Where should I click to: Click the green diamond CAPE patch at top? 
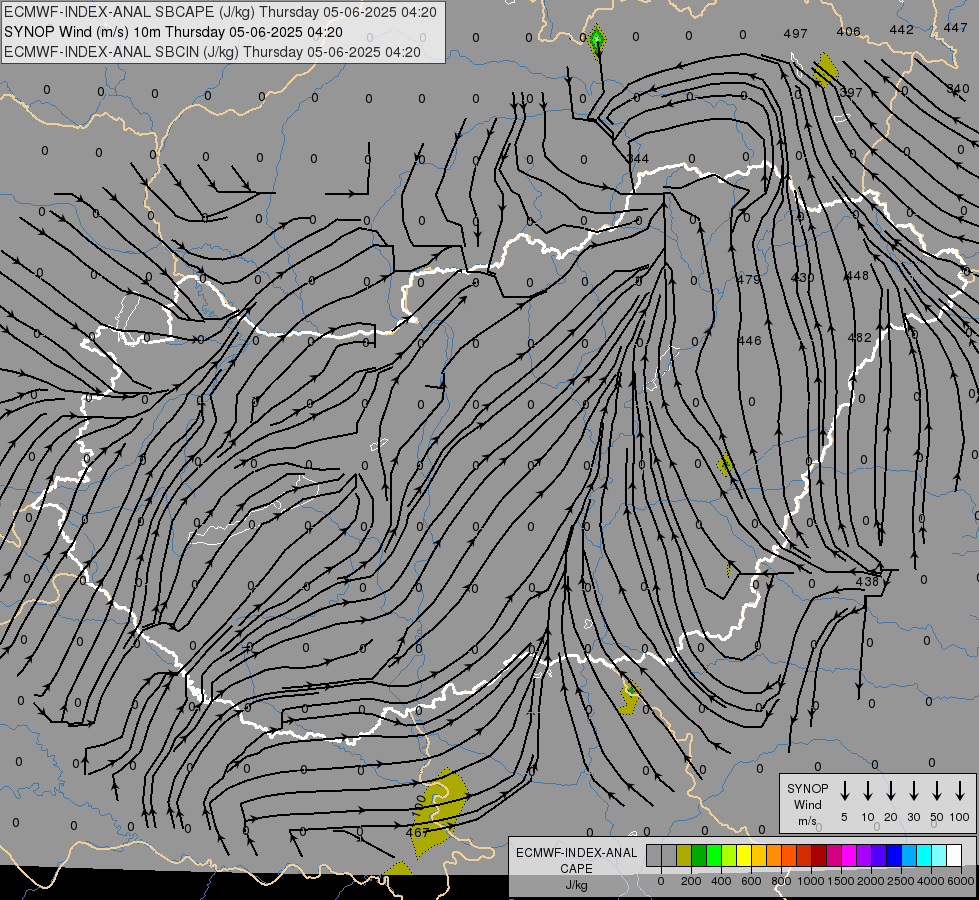[598, 41]
